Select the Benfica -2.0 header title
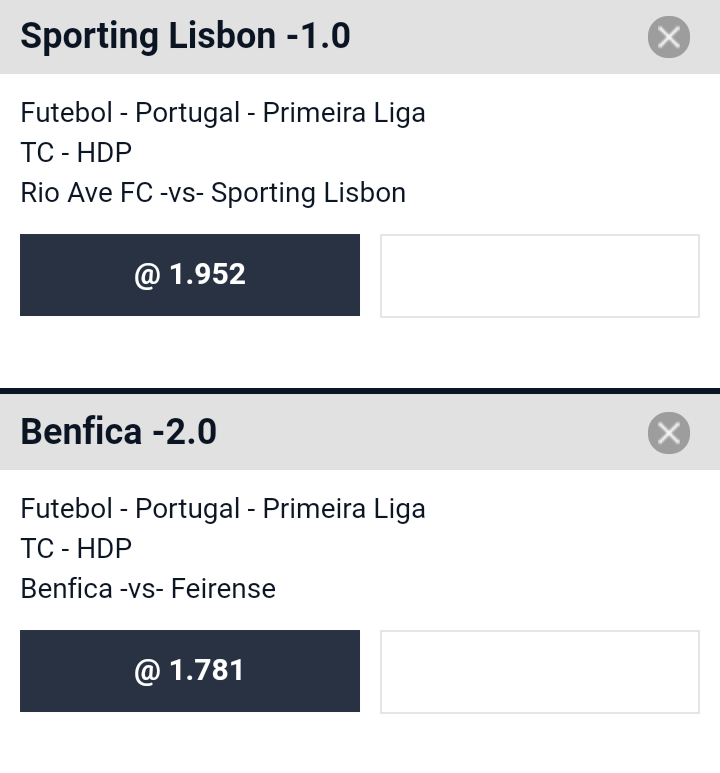Viewport: 720px width, 773px height. 118,432
